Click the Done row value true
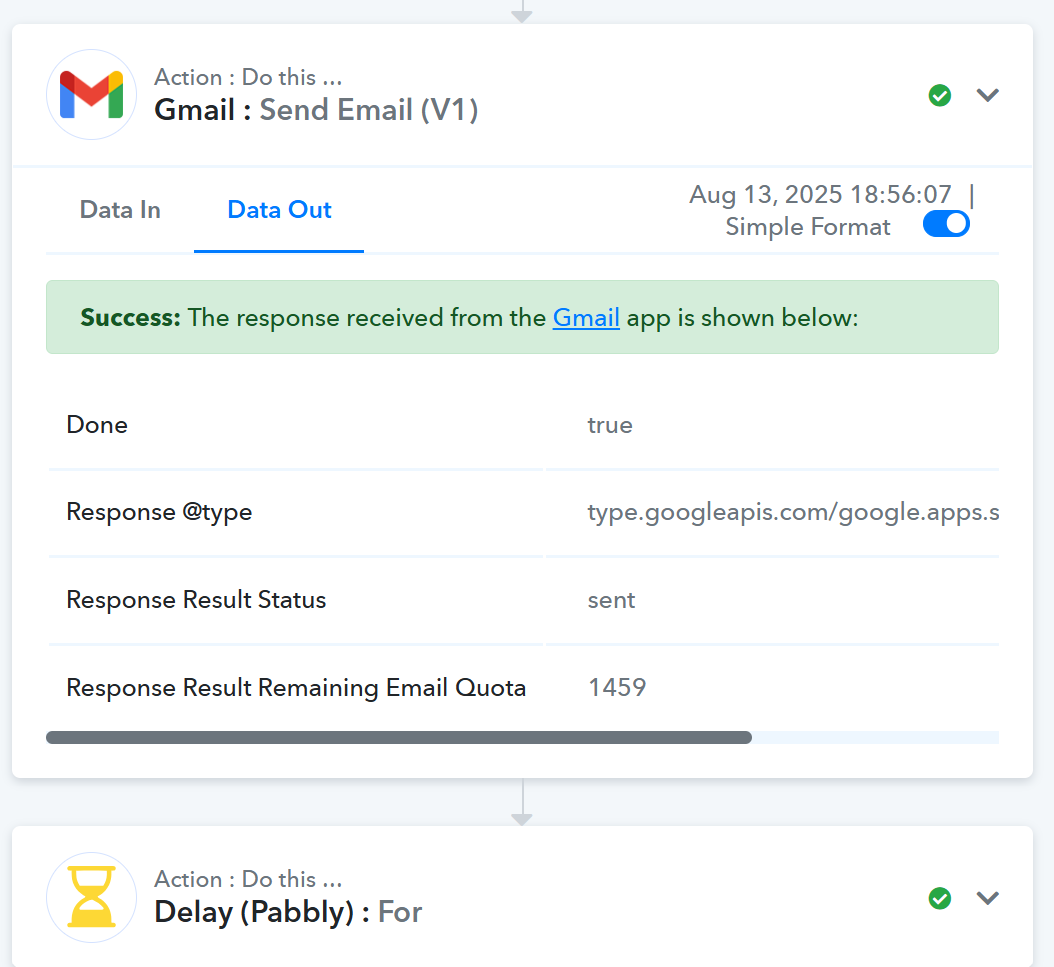The image size is (1054, 967). (x=610, y=425)
